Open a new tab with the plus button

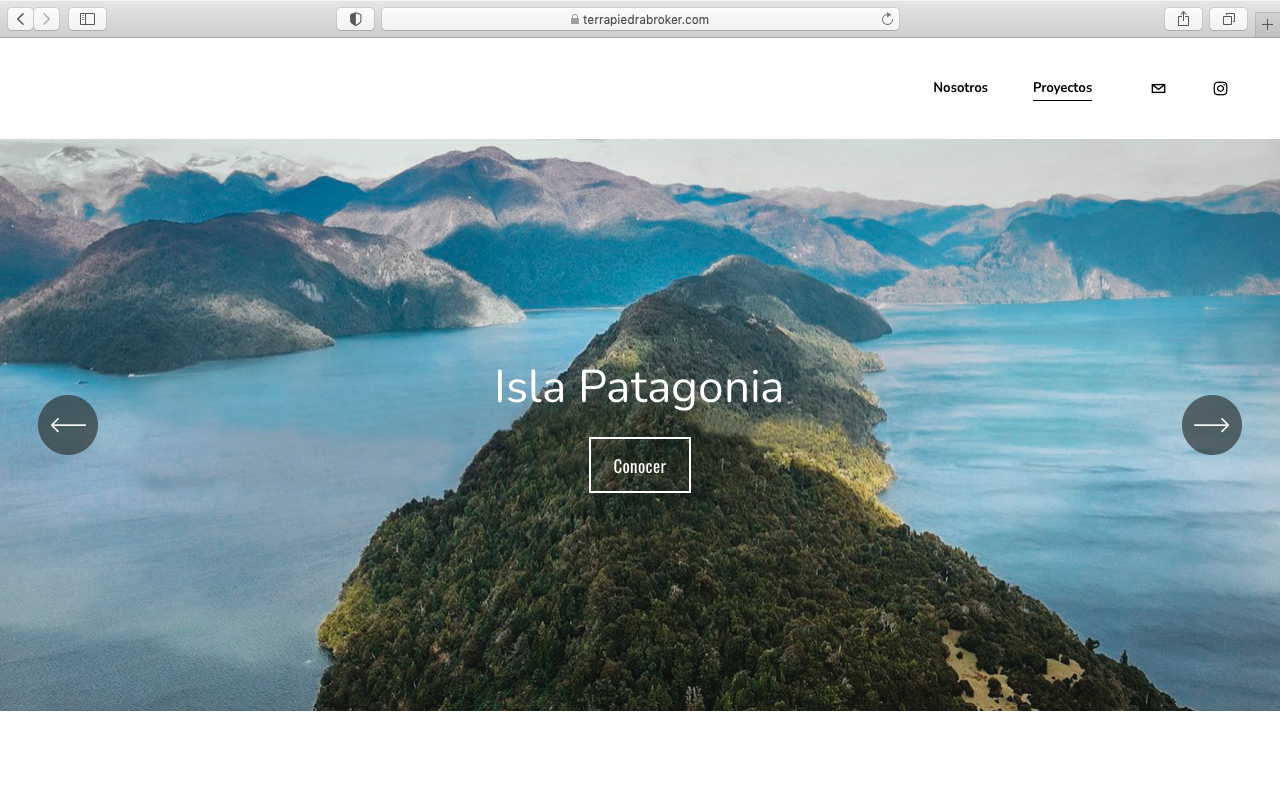1267,24
